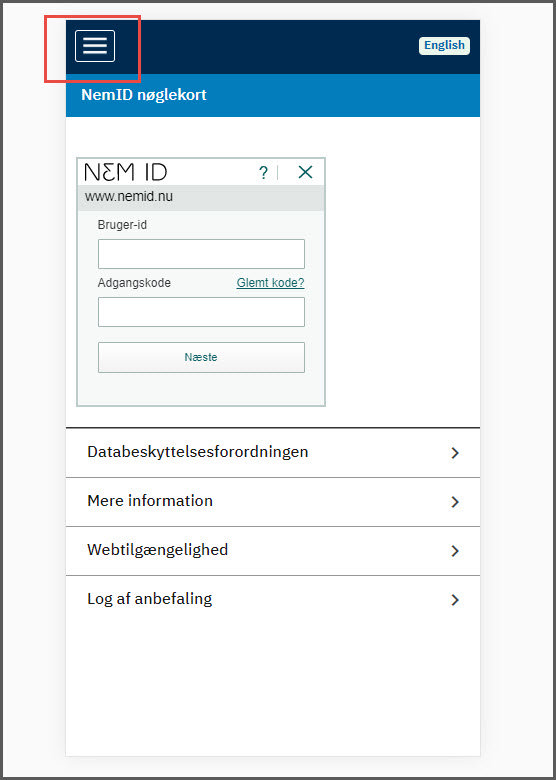
Task: Open the Glemt kode? link
Action: coord(270,283)
